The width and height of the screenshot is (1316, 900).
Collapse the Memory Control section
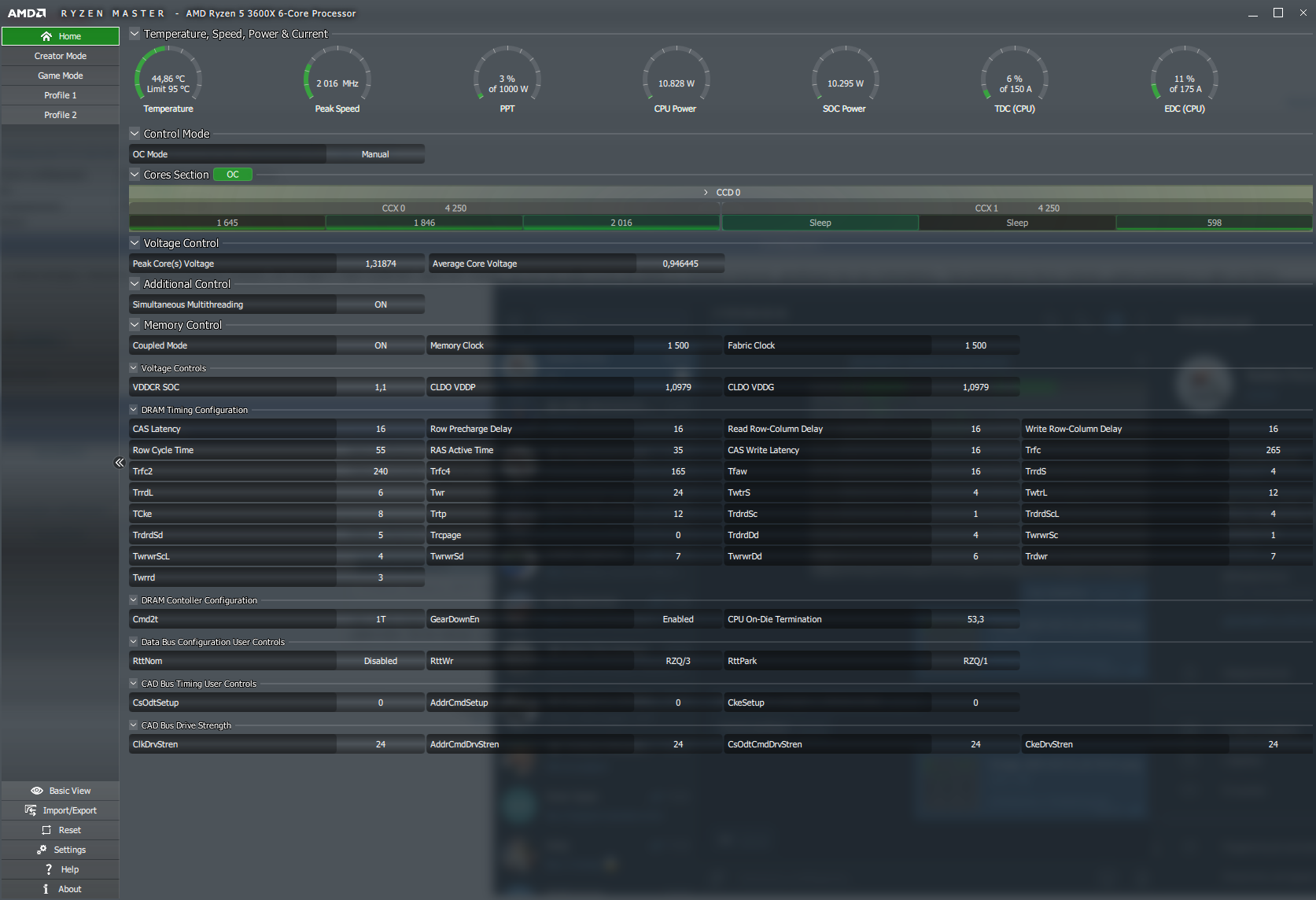pos(135,325)
